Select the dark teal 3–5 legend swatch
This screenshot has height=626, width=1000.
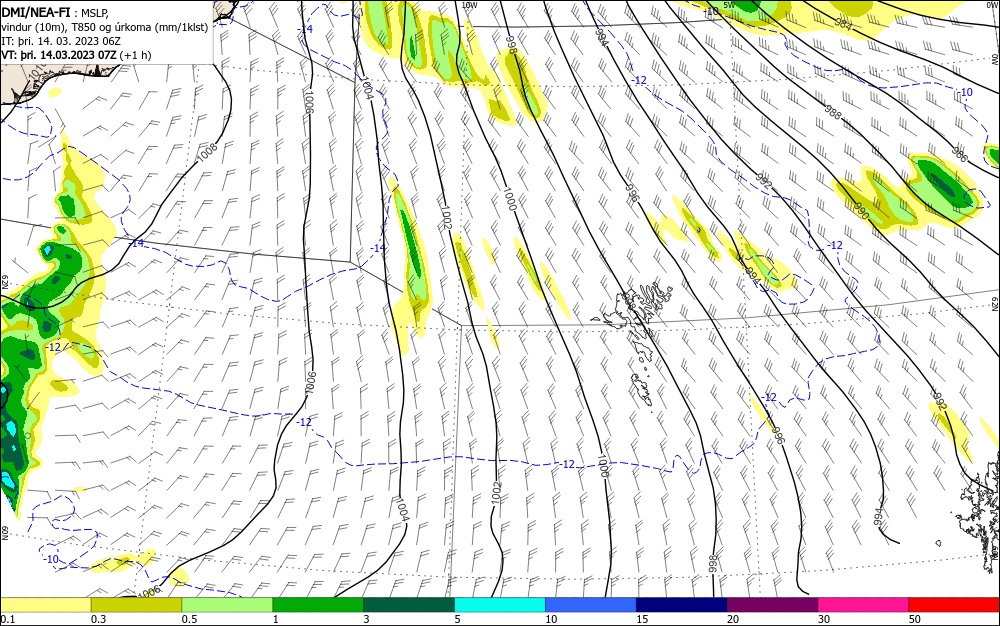[x=409, y=605]
